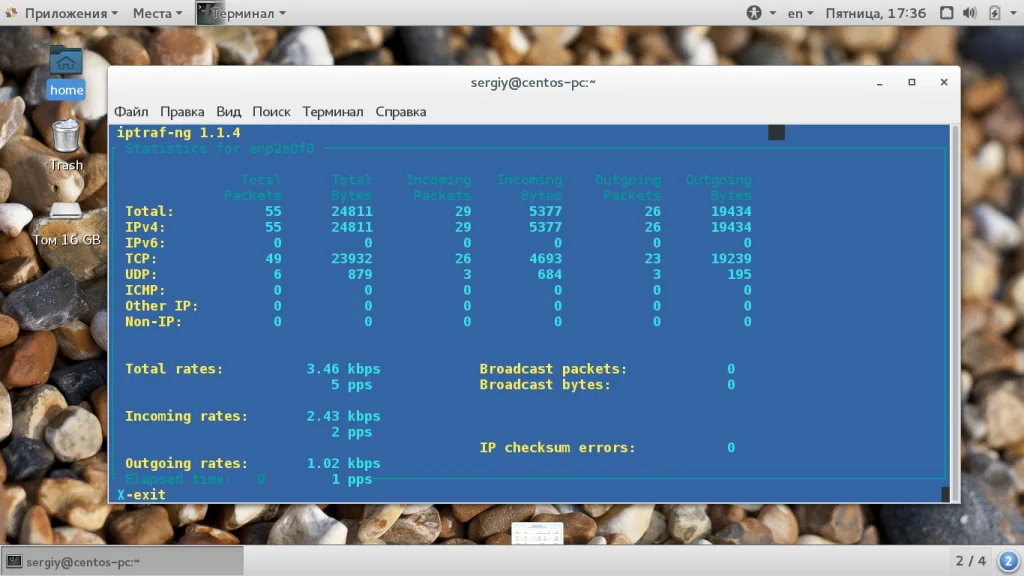Click the volume speaker icon
This screenshot has width=1024, height=576.
pyautogui.click(x=969, y=13)
